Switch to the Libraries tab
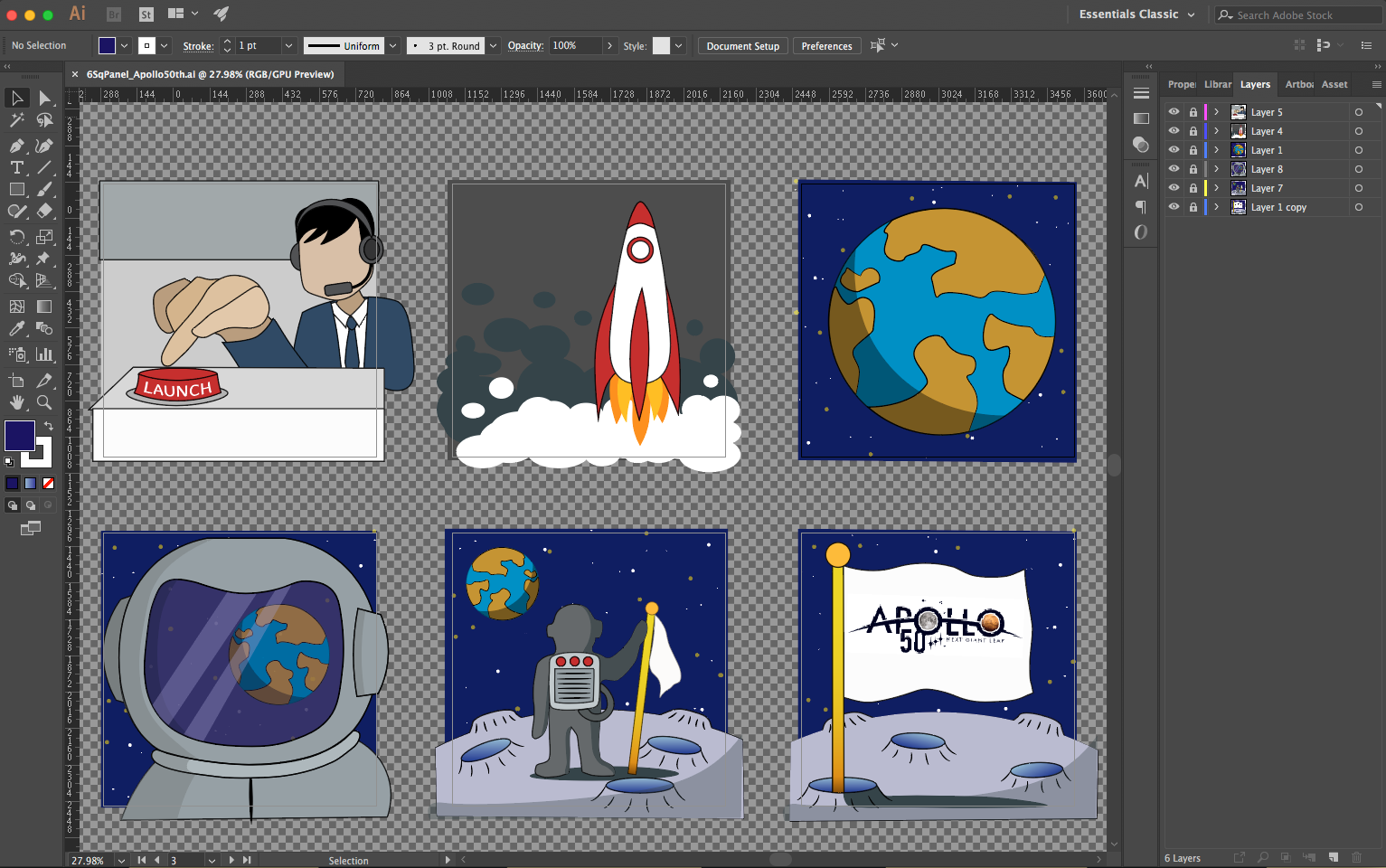This screenshot has width=1386, height=868. coord(1218,84)
